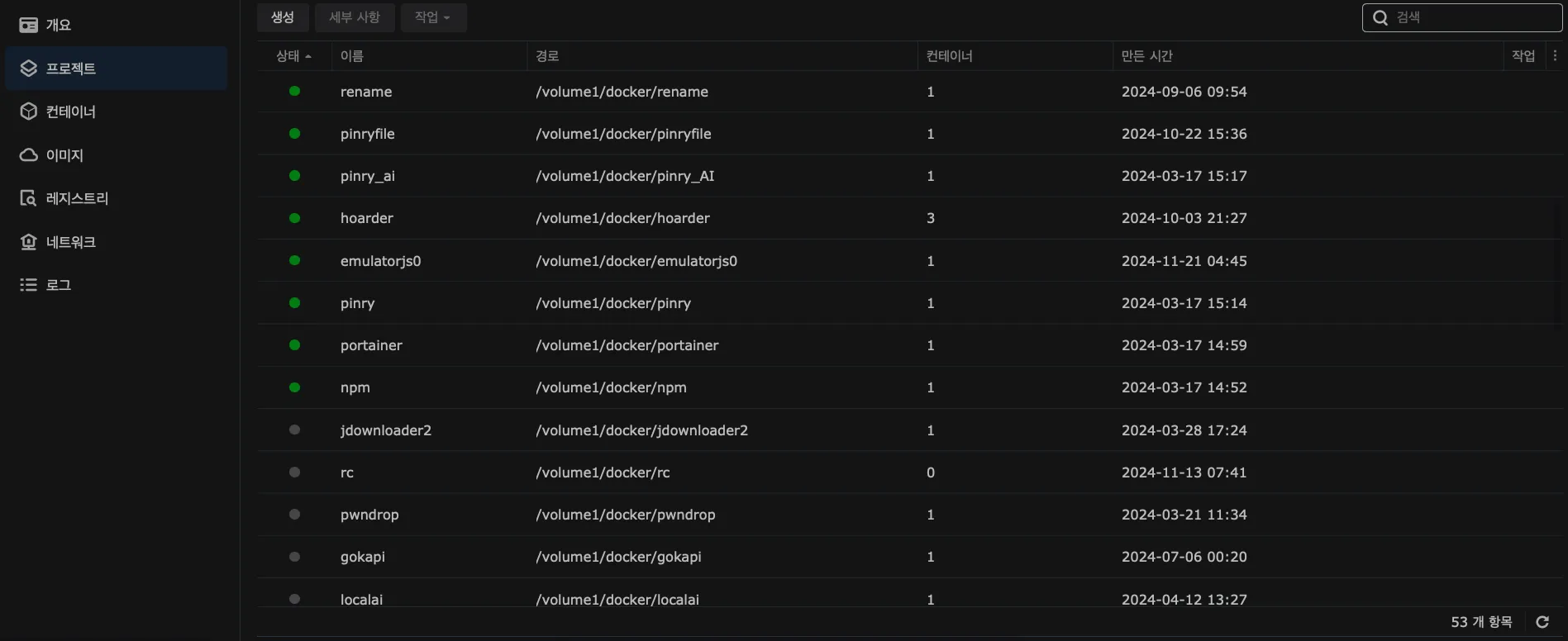
Task: Click the Project (프로젝트) layers icon
Action: [29, 69]
